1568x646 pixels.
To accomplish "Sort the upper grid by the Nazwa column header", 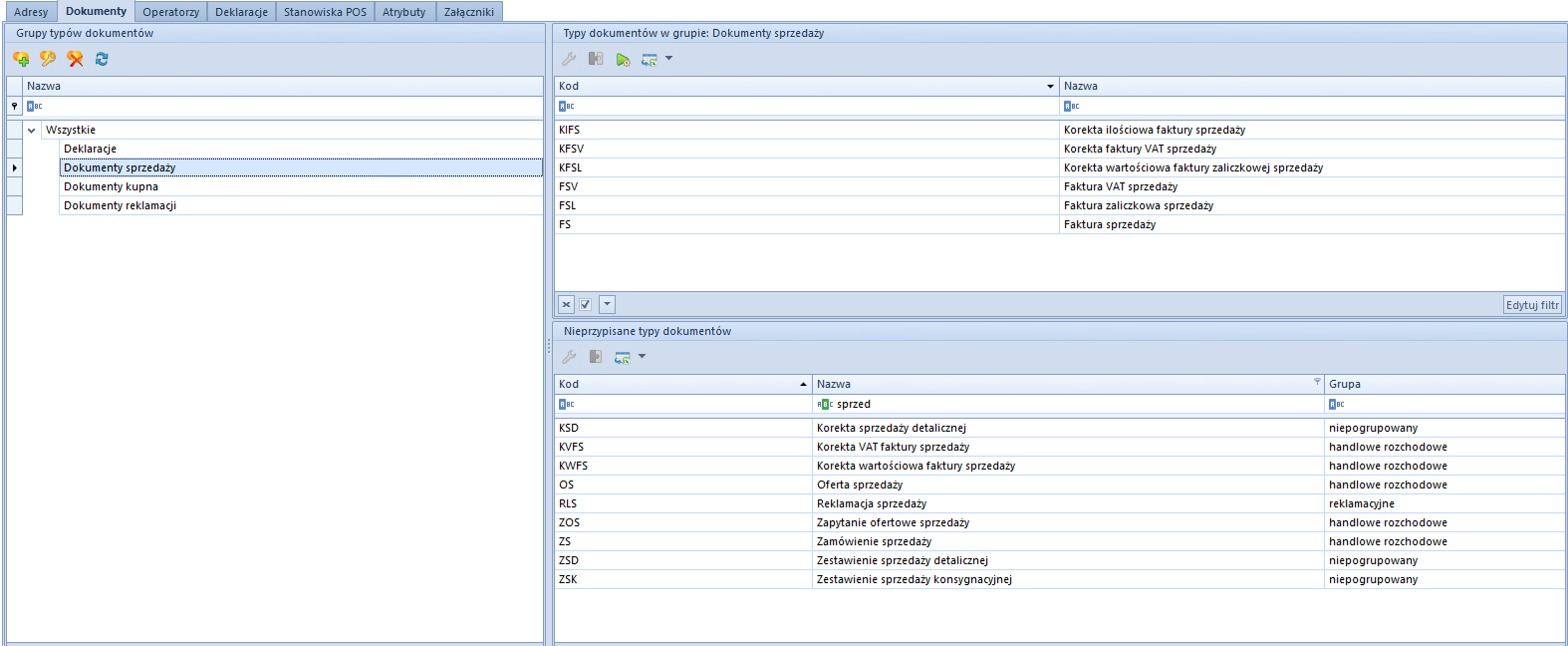I will (1312, 86).
